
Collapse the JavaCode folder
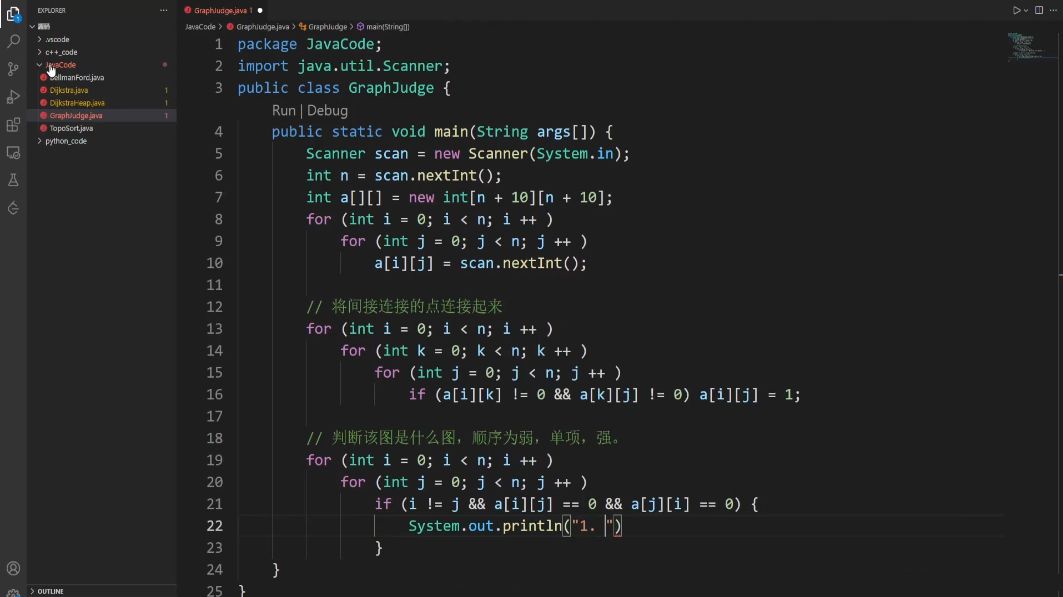click(x=60, y=65)
